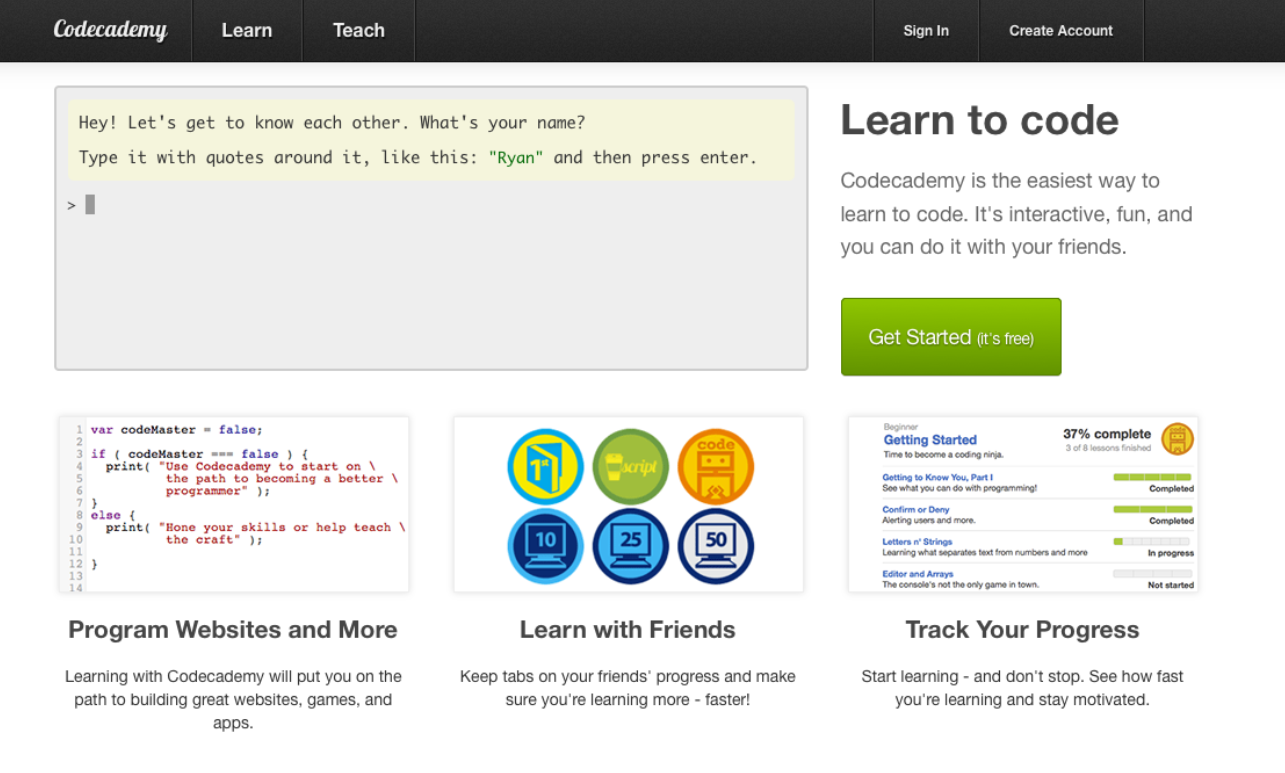The image size is (1285, 773).
Task: Click the "Learn with Friends" heading
Action: (x=628, y=630)
